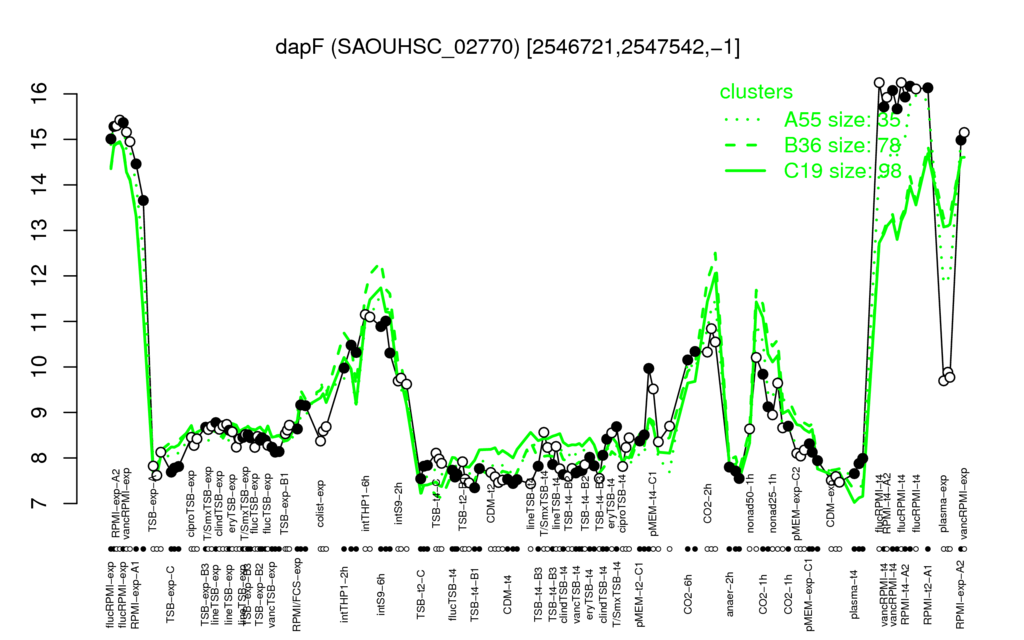The width and height of the screenshot is (1024, 640).
Task: Select the 'plasma-exp' x-axis label
Action: pos(943,506)
